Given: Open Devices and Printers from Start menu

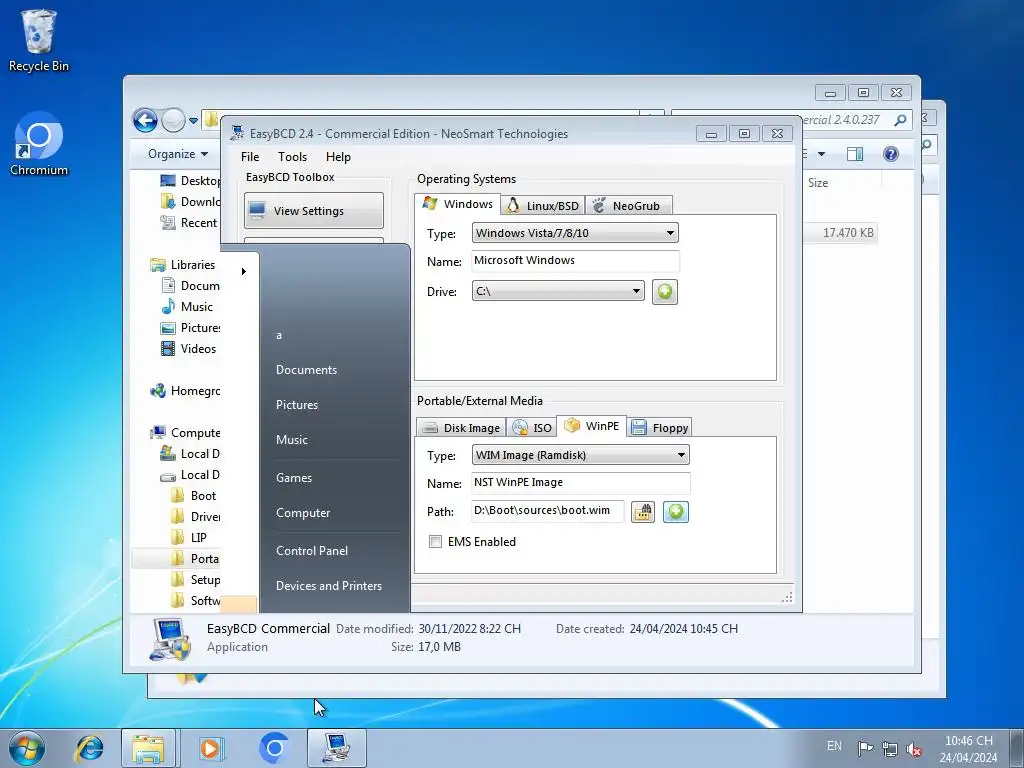Looking at the screenshot, I should [329, 586].
